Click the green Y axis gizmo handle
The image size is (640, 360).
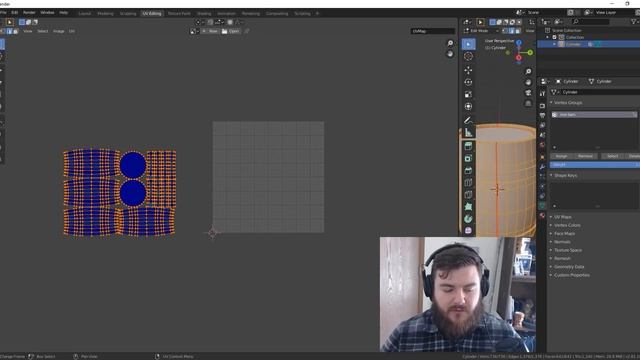530,53
